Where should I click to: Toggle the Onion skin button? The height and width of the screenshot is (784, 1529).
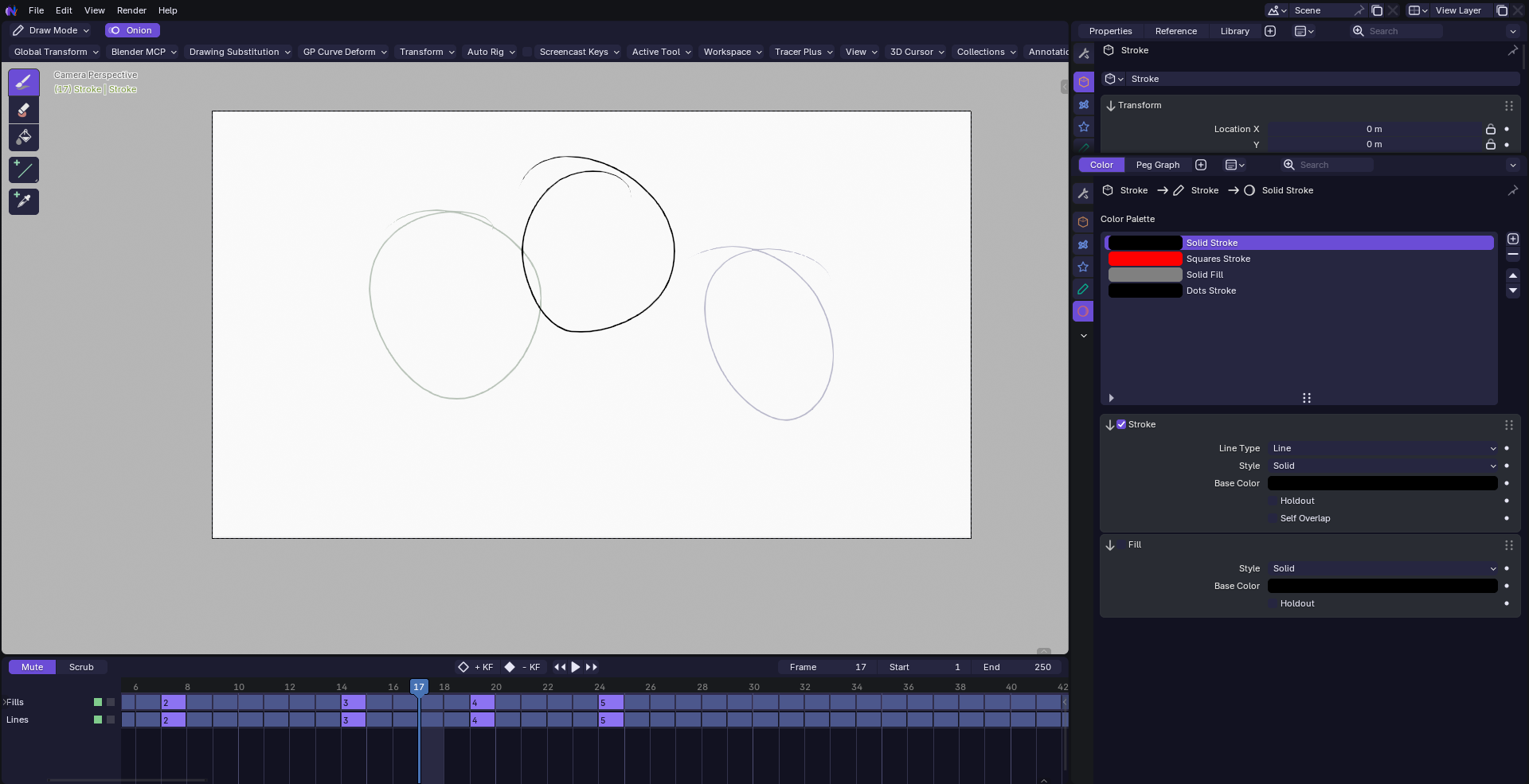click(132, 30)
